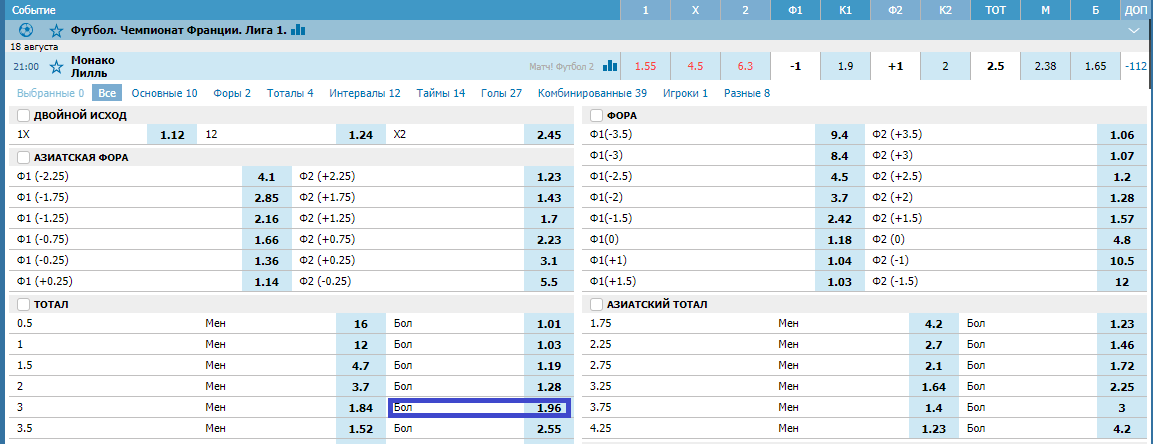Screen dimensions: 1153x444
Task: Click league title Футбол. Чемпионат Франции. Лига 1.
Action: (179, 30)
